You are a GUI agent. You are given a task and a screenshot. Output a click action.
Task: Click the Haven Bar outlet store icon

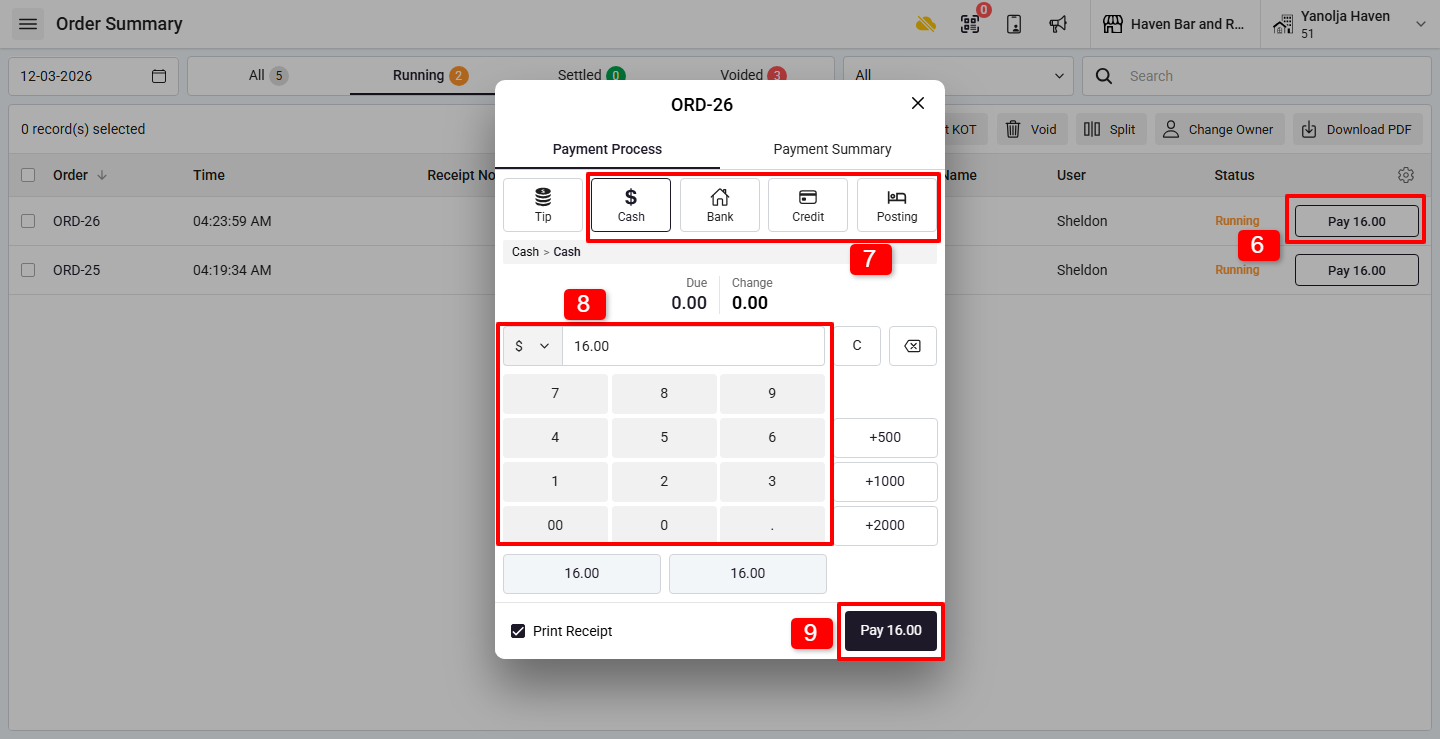tap(1112, 24)
